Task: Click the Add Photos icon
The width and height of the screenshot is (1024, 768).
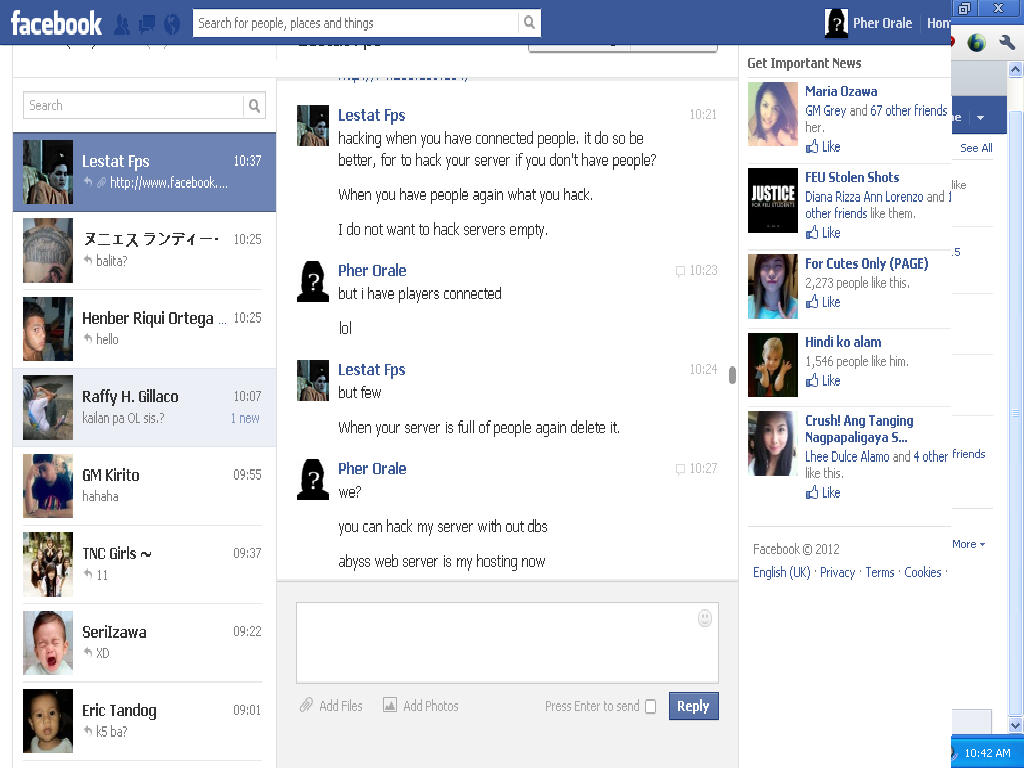Action: (x=390, y=706)
